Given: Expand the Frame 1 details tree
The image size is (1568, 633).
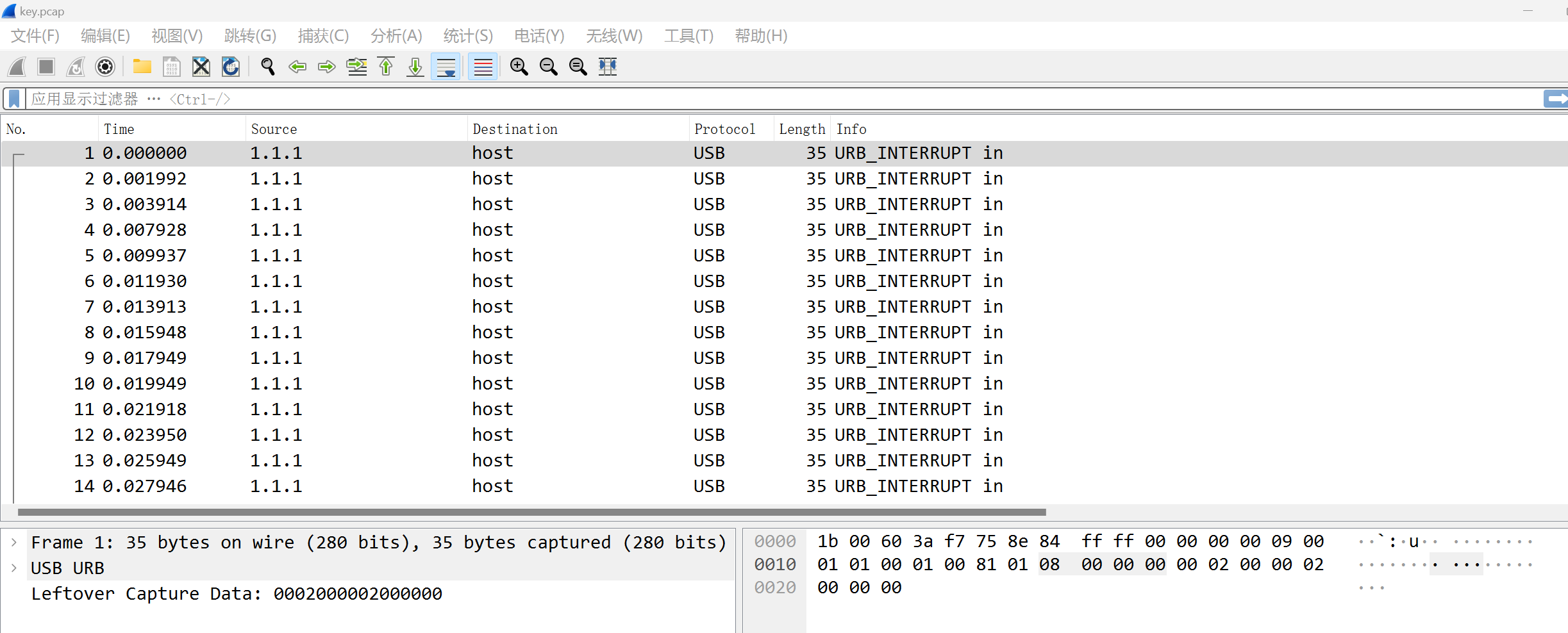Looking at the screenshot, I should (14, 543).
